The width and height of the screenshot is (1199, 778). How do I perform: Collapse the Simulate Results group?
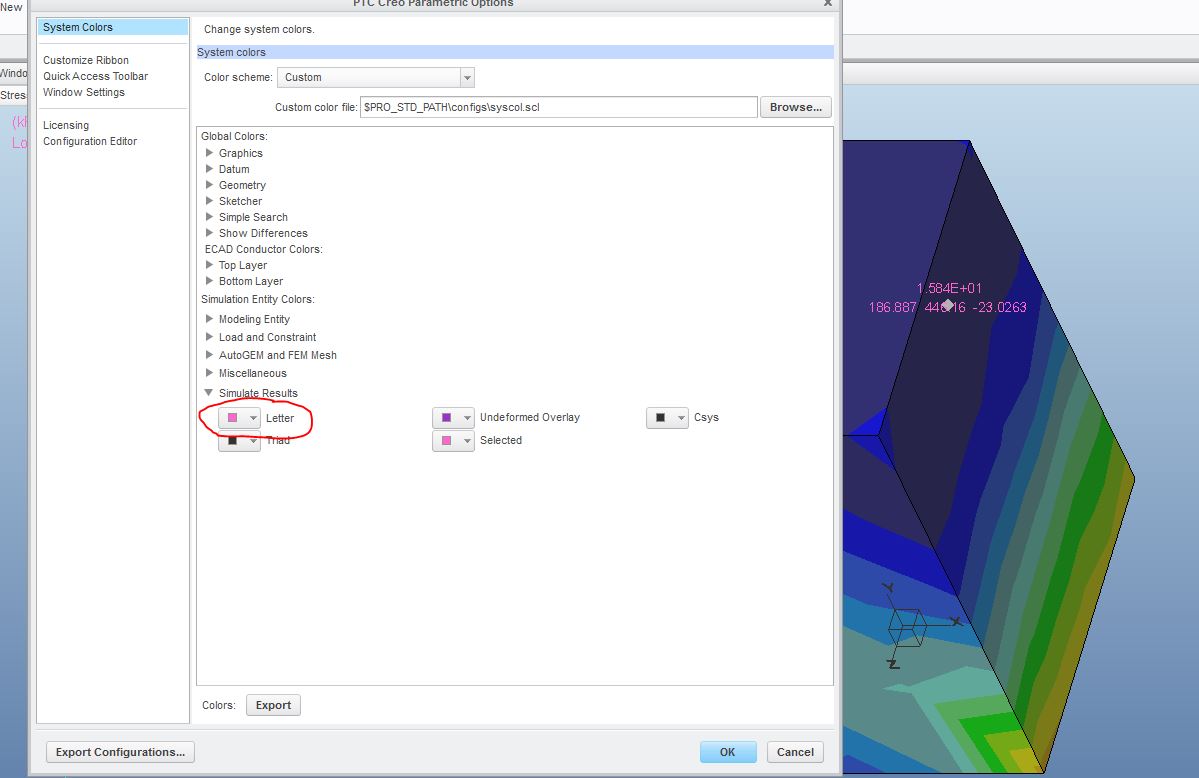coord(209,392)
